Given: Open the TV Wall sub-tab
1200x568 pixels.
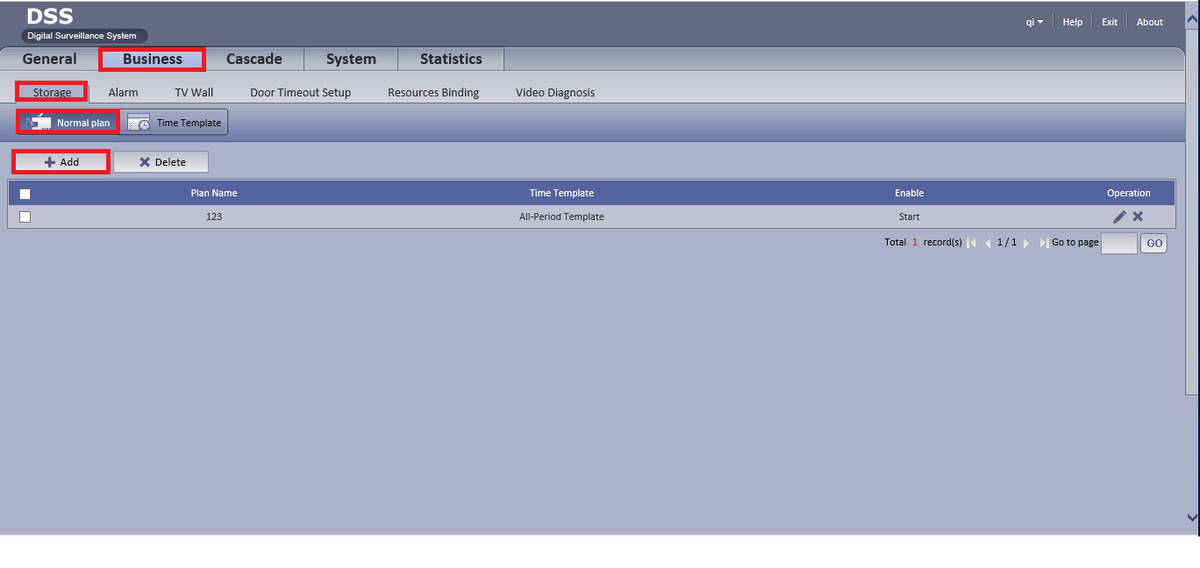Looking at the screenshot, I should [x=194, y=92].
